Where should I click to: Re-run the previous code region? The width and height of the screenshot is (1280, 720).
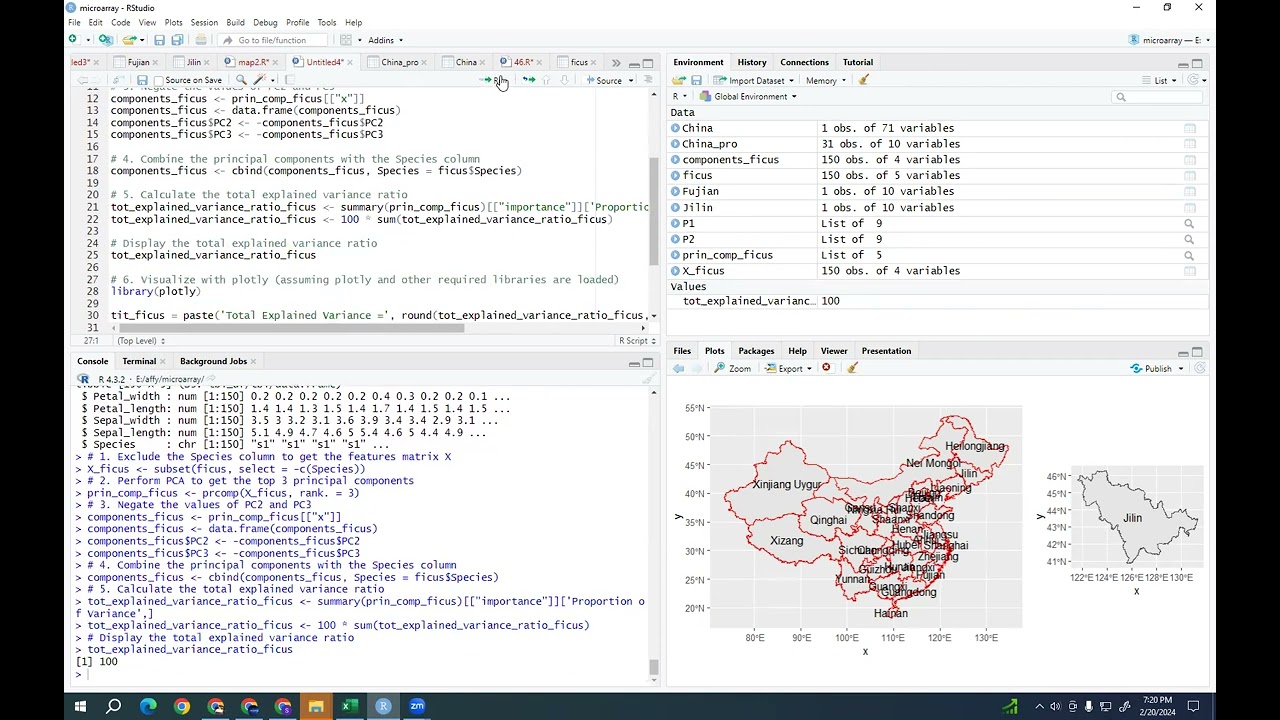click(529, 80)
